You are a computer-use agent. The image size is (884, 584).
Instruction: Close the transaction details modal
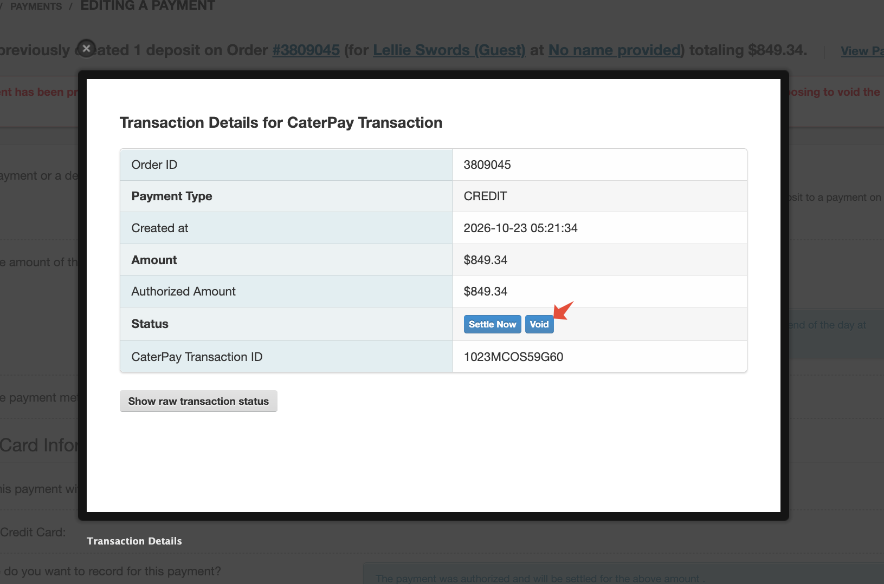click(x=86, y=48)
